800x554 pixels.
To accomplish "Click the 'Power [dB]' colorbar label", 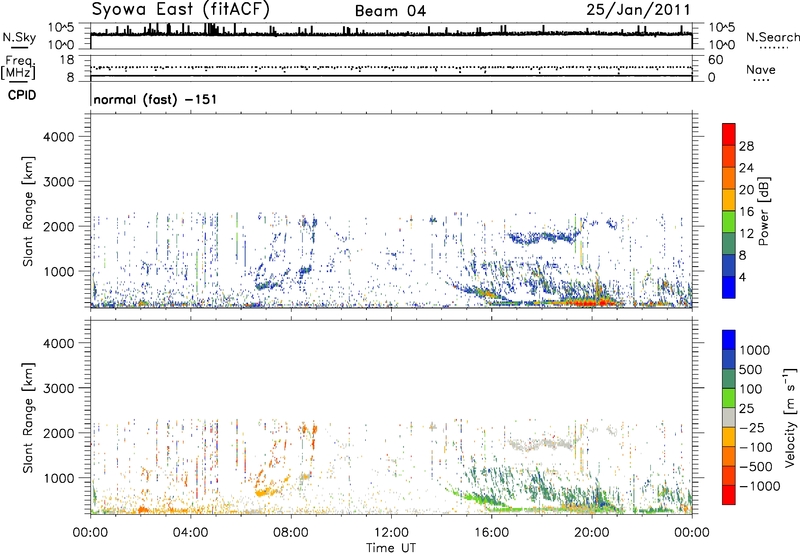I will (x=764, y=211).
